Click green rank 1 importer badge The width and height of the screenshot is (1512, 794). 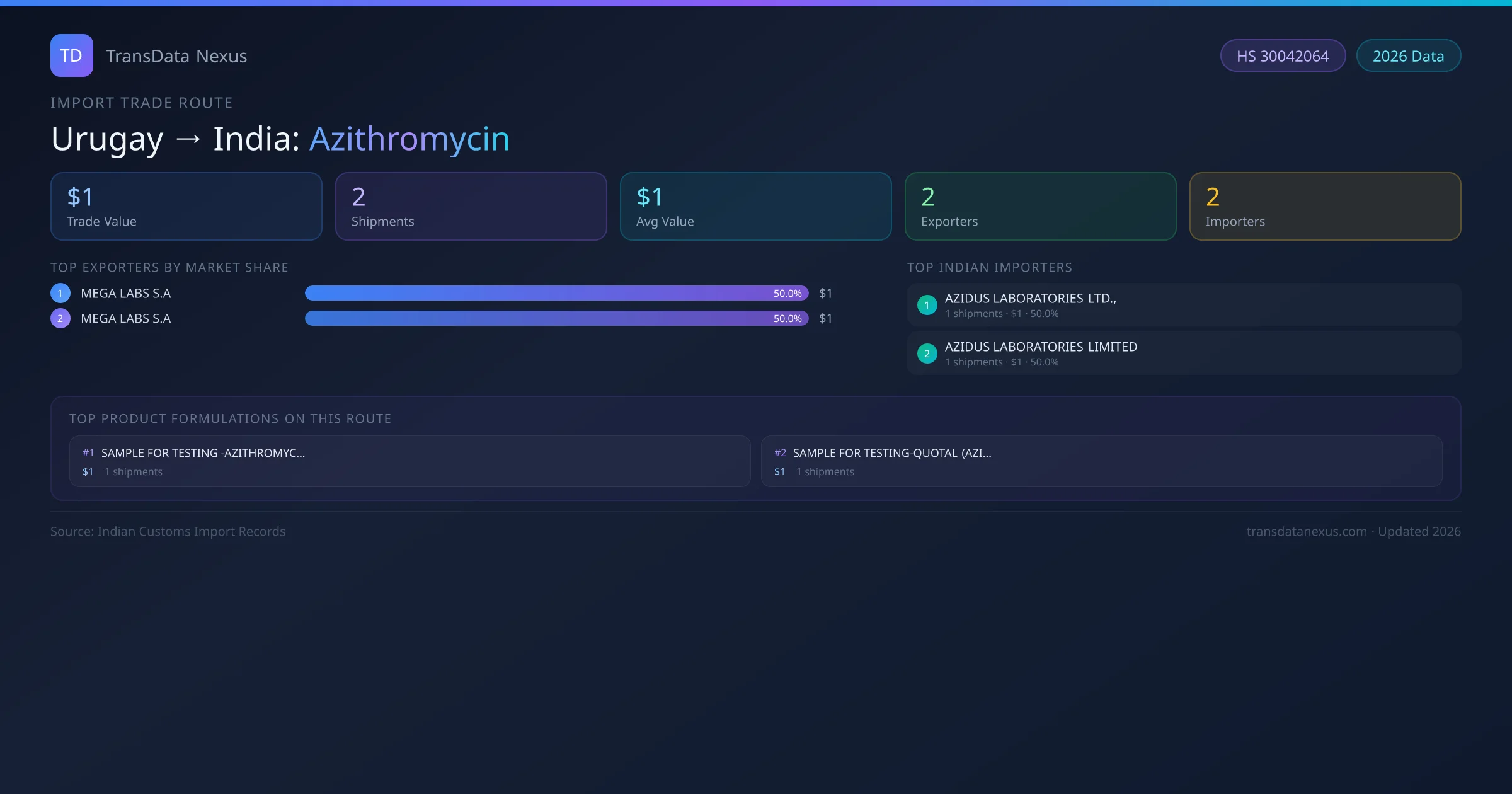(x=927, y=305)
